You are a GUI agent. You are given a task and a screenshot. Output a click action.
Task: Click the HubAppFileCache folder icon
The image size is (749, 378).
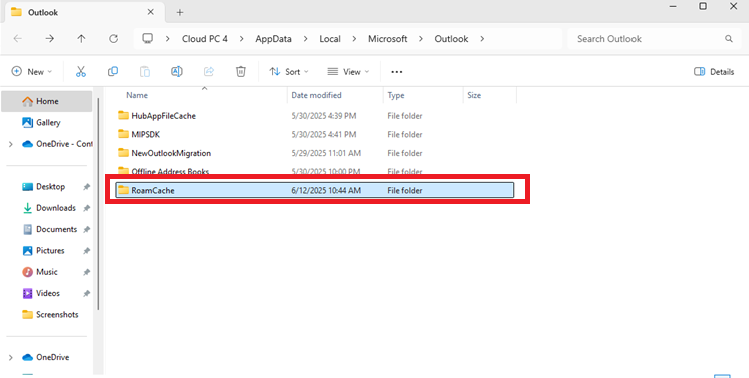(x=124, y=116)
